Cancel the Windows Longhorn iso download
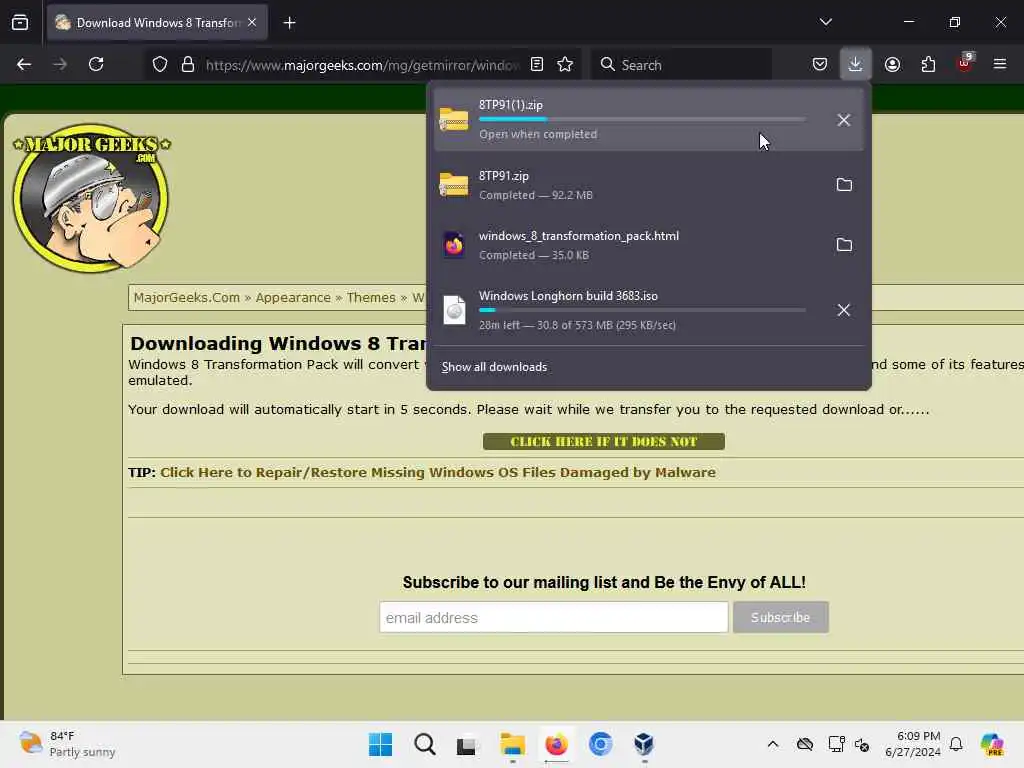Screen dimensions: 1024x768 pyautogui.click(x=844, y=310)
